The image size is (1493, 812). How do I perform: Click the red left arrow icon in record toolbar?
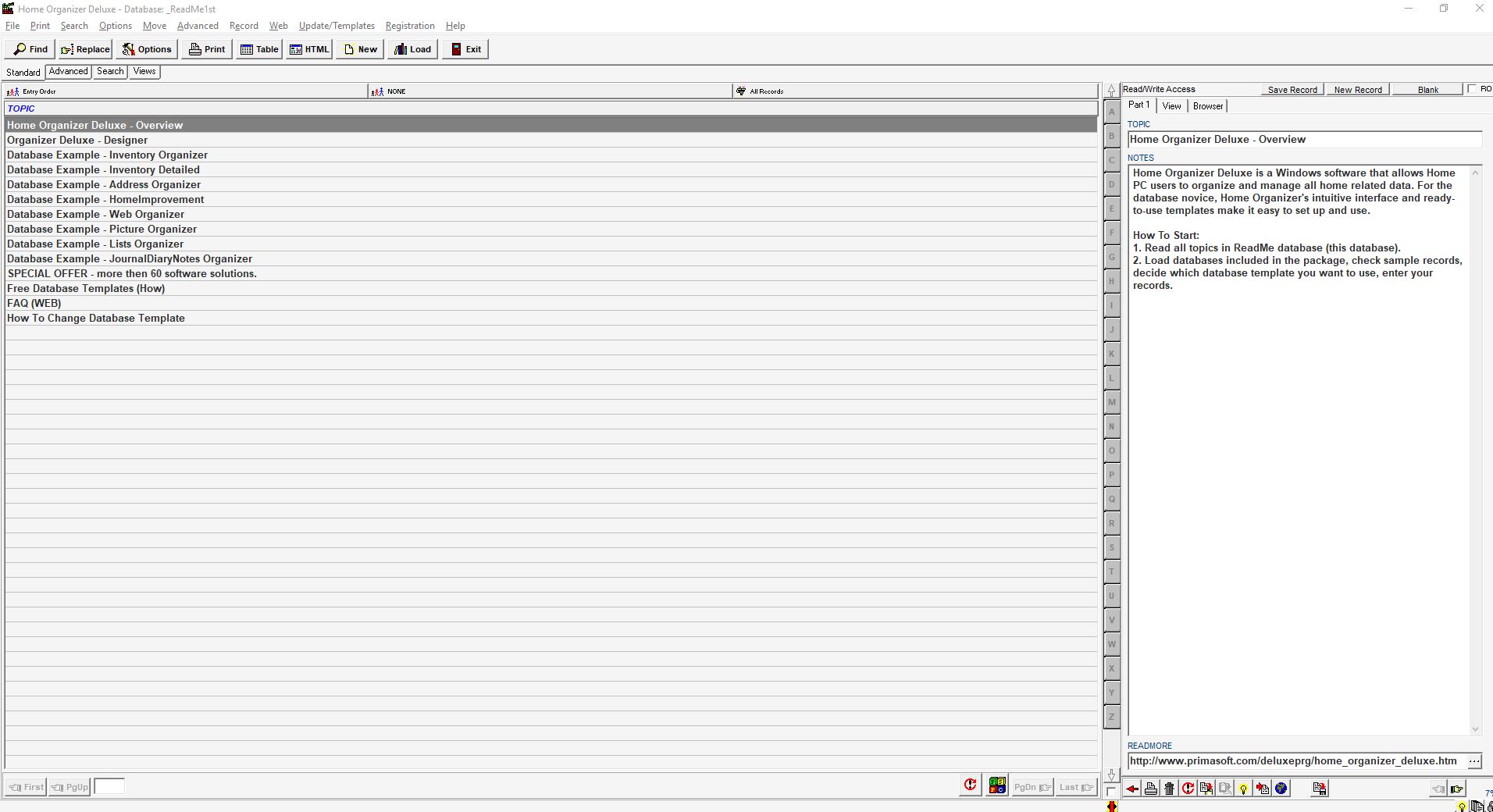[1132, 789]
